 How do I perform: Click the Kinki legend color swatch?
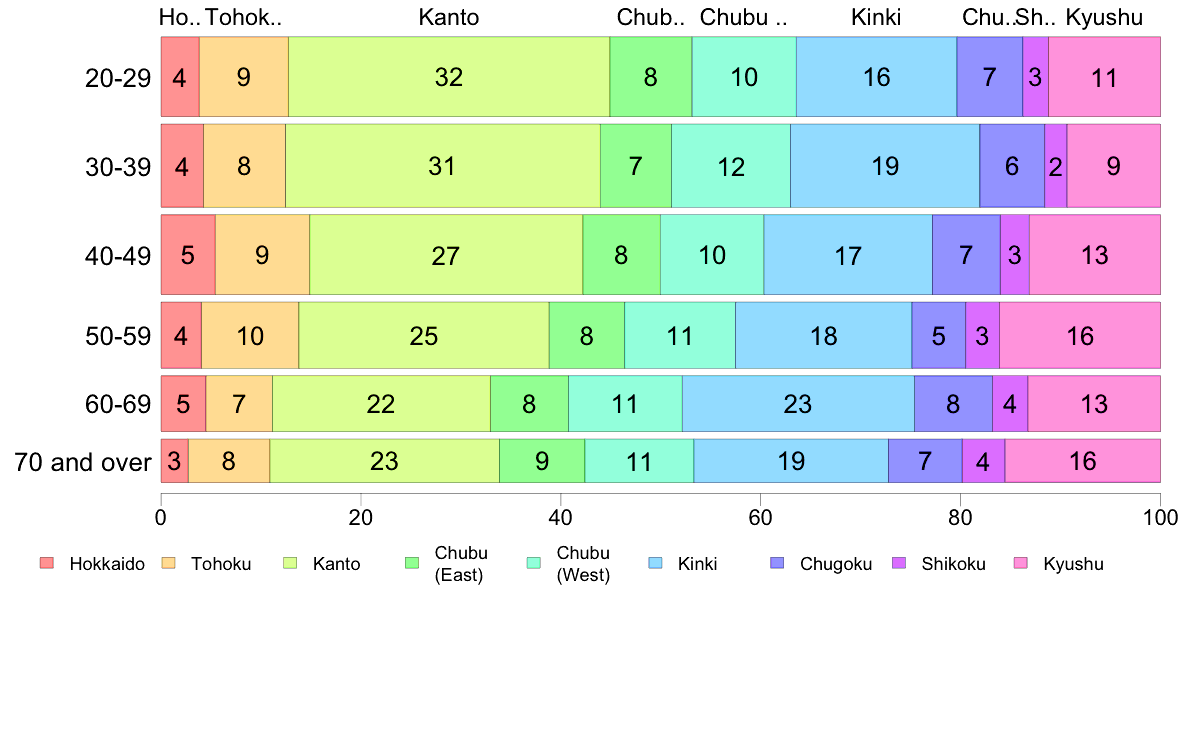[x=655, y=563]
